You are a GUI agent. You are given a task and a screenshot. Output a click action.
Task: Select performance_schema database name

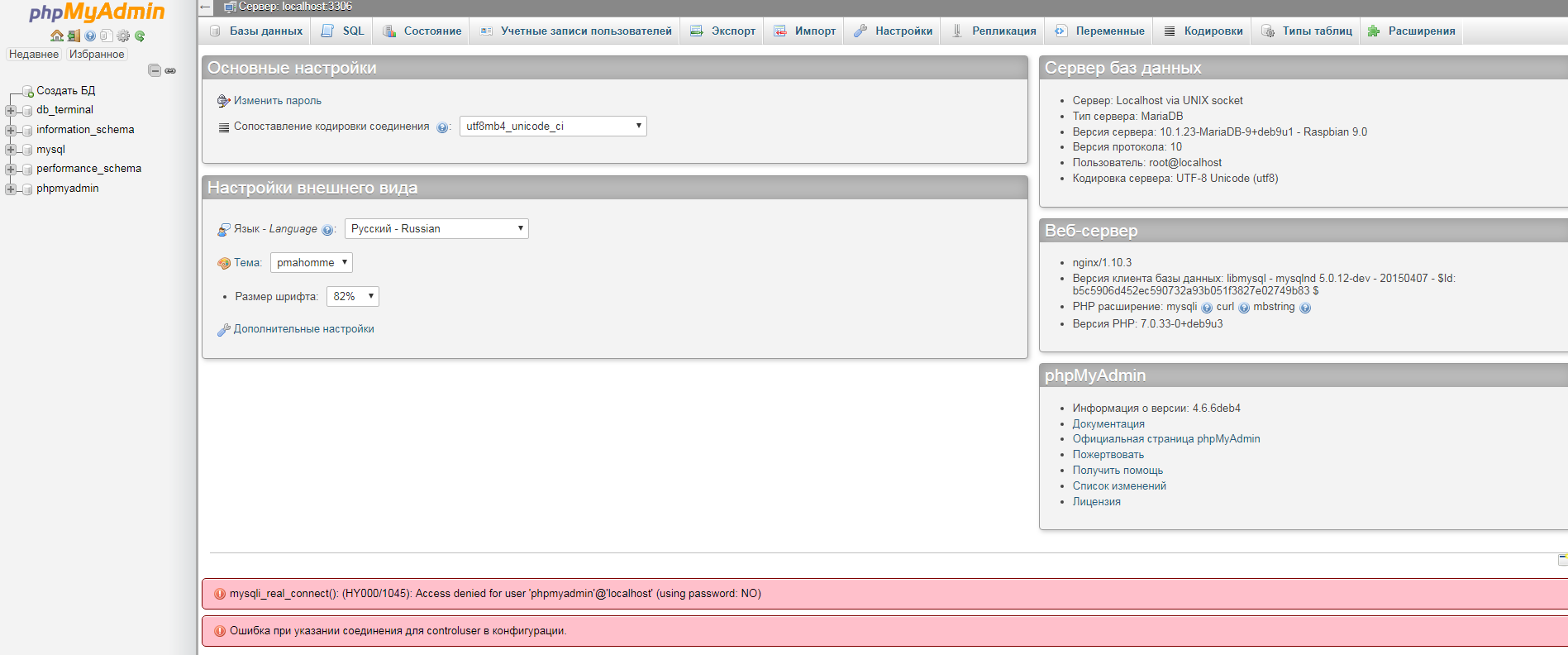tap(88, 168)
